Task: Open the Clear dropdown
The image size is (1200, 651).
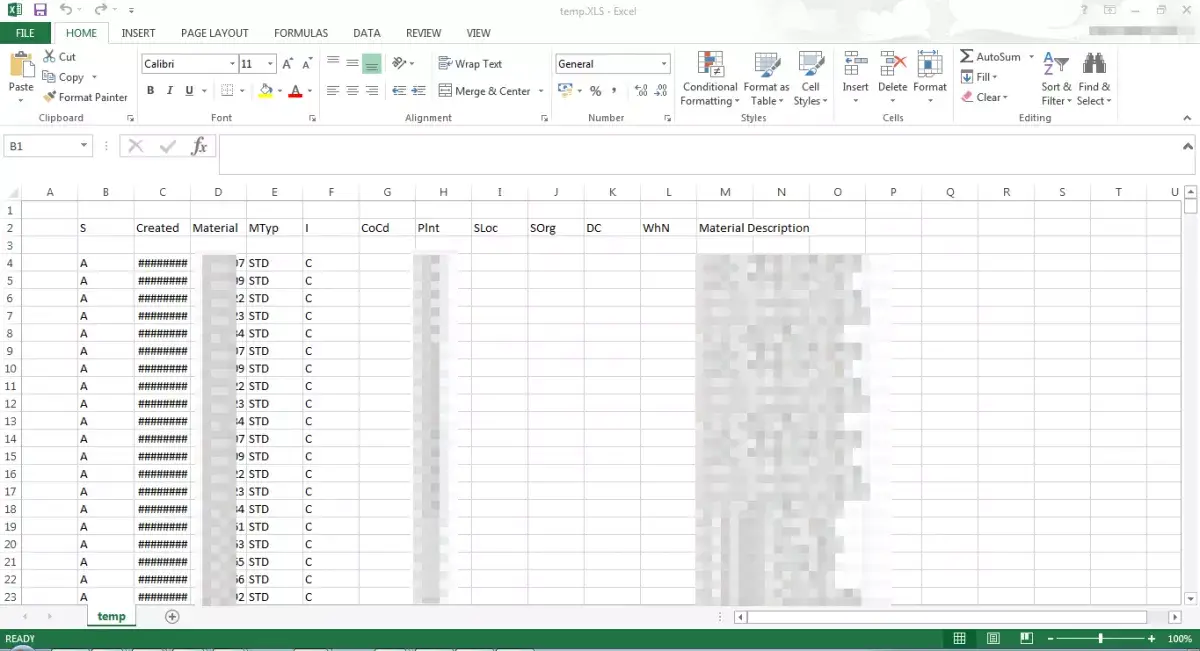Action: (984, 97)
